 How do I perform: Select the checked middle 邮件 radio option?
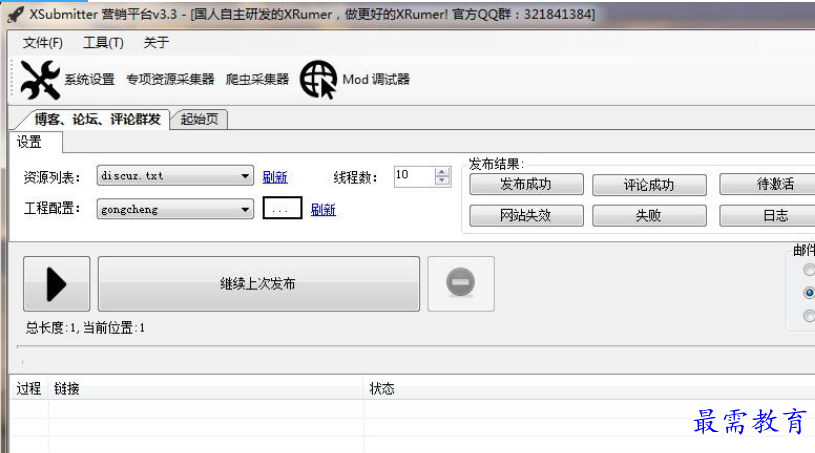pyautogui.click(x=809, y=292)
